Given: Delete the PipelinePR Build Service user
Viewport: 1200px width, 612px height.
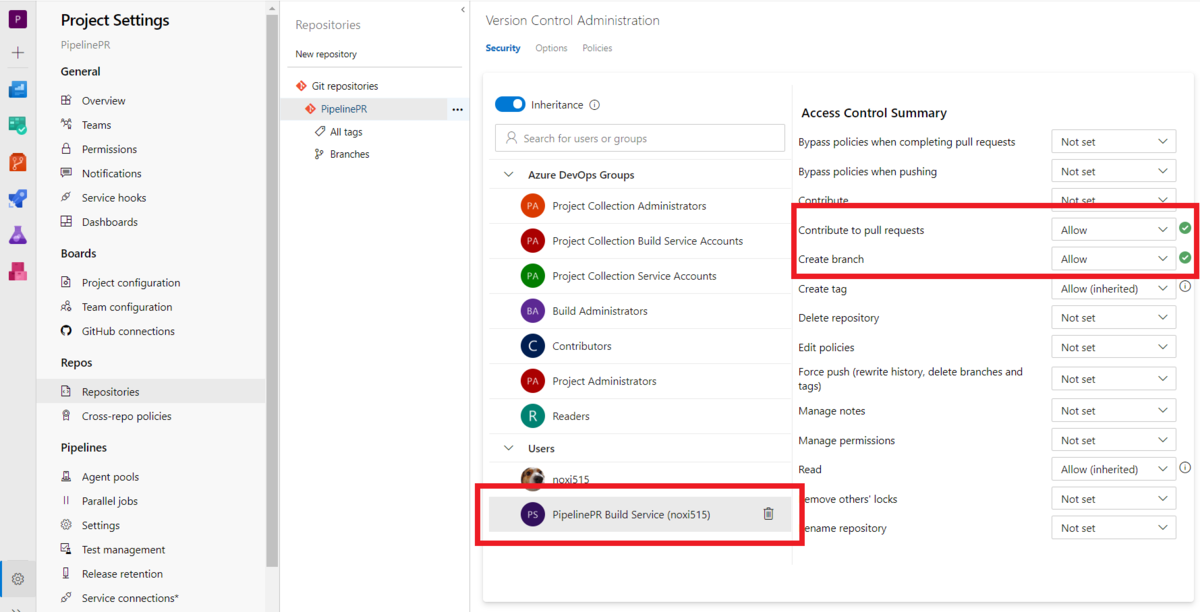Looking at the screenshot, I should coord(768,514).
